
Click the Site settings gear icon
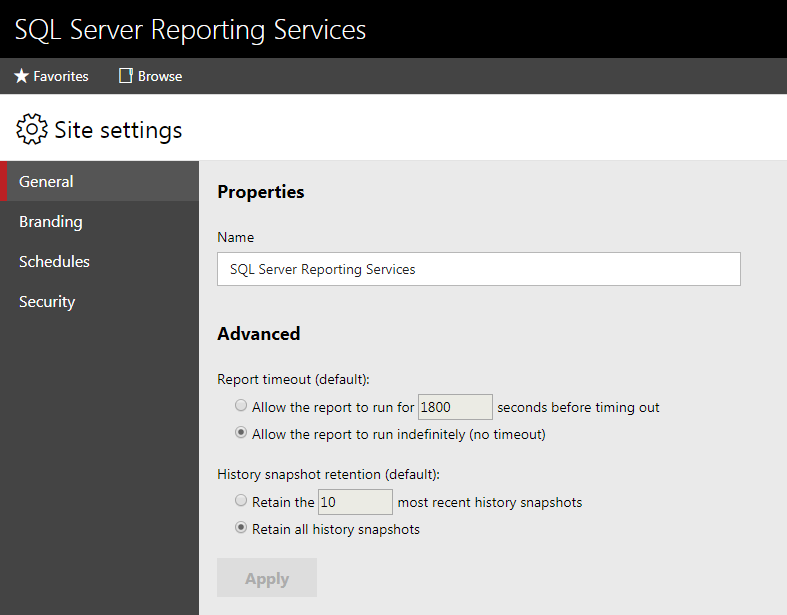[32, 130]
